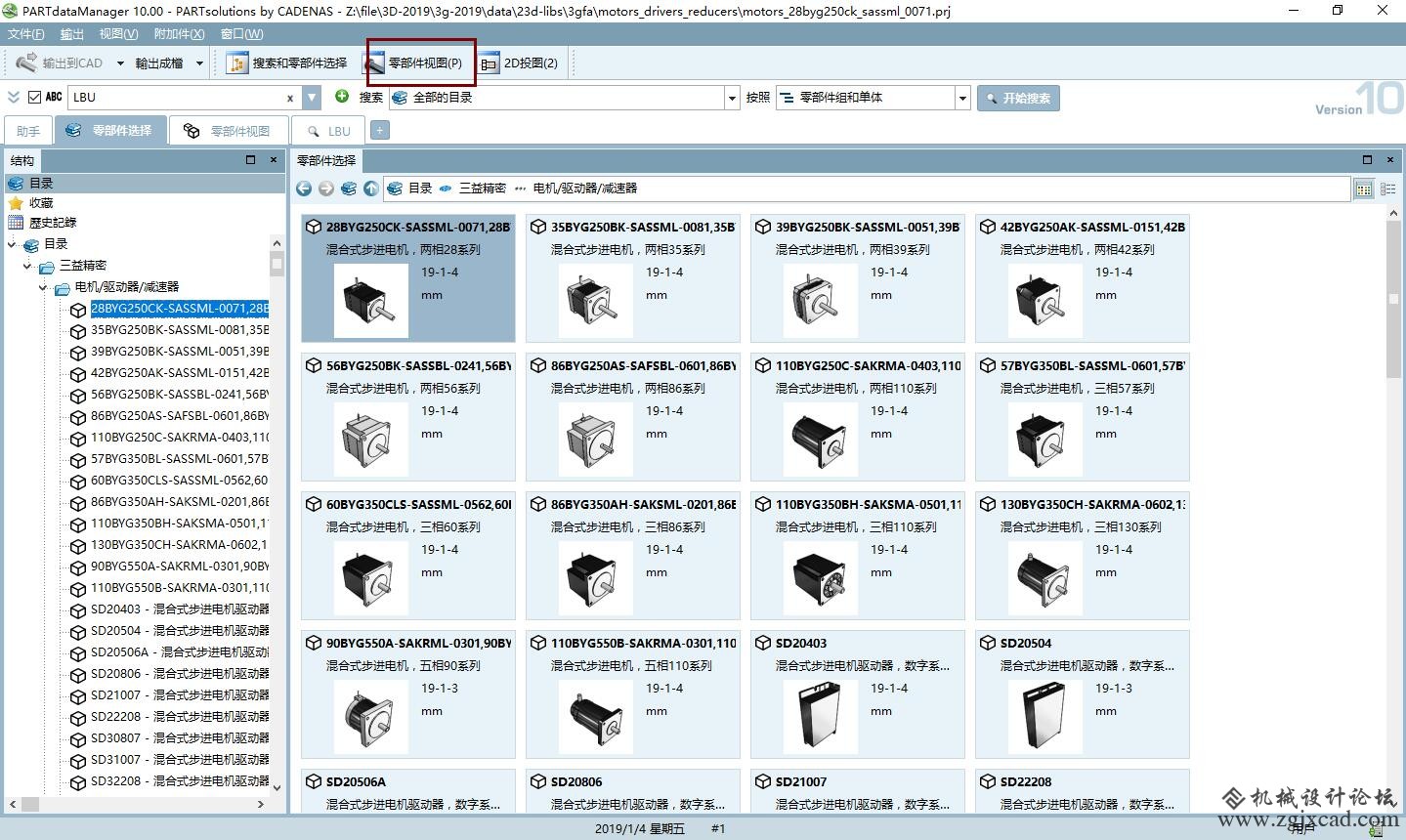
Task: Click navigate back arrow icon
Action: pyautogui.click(x=304, y=189)
